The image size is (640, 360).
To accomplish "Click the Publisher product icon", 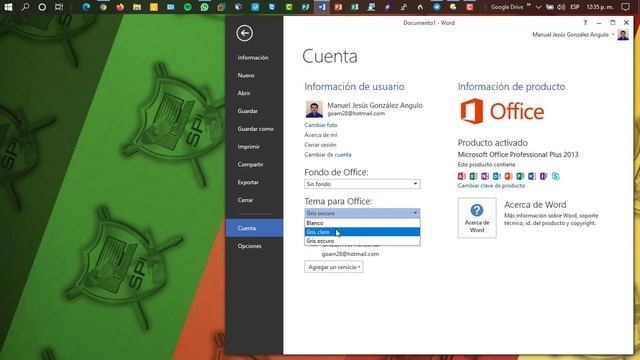I will (x=520, y=176).
